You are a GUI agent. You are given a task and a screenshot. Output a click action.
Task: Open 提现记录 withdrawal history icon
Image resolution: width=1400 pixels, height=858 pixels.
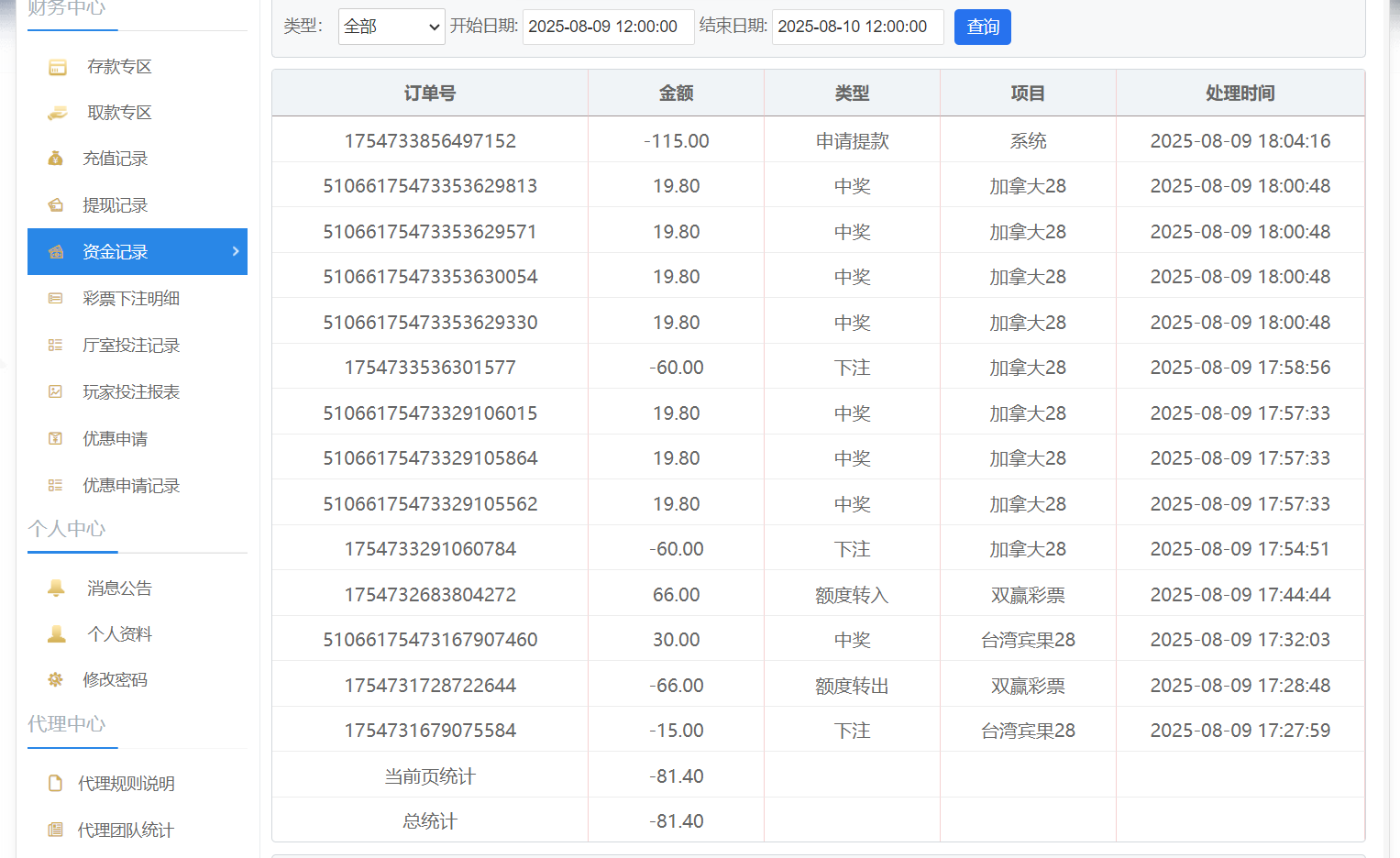55,204
